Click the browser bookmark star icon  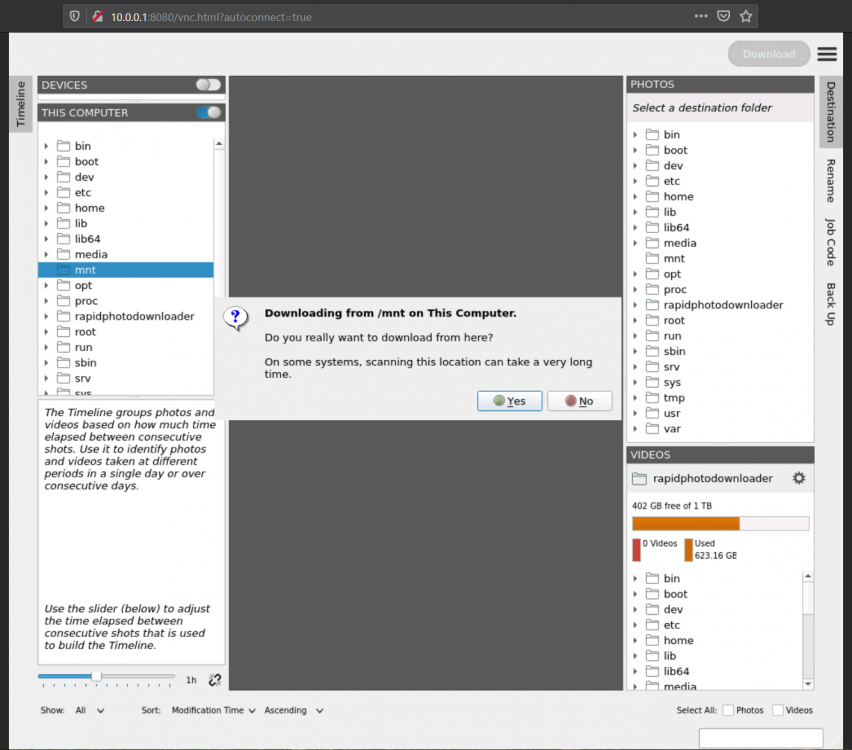coord(746,16)
